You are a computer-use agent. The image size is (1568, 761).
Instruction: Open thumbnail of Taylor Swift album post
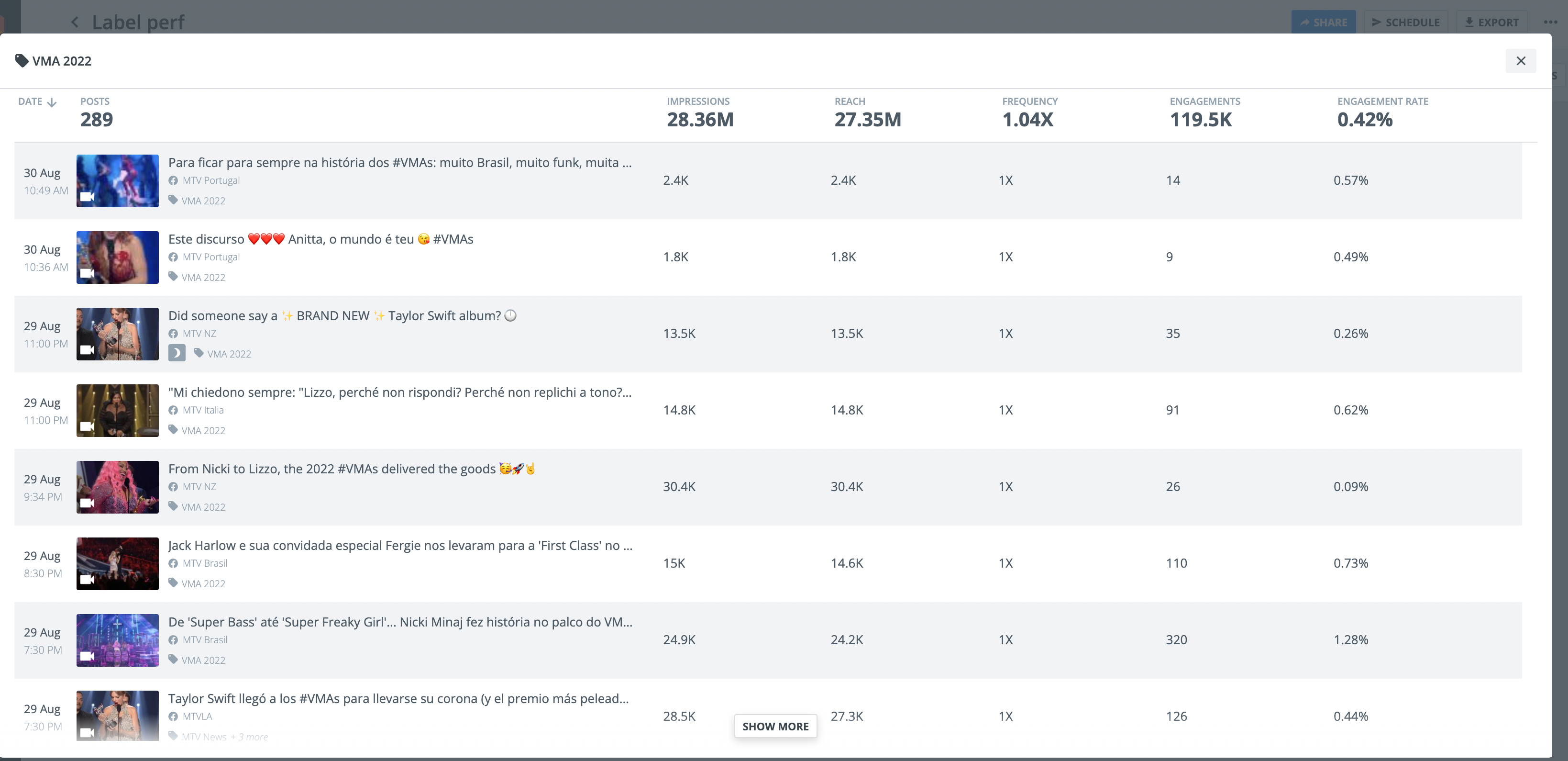(x=118, y=334)
